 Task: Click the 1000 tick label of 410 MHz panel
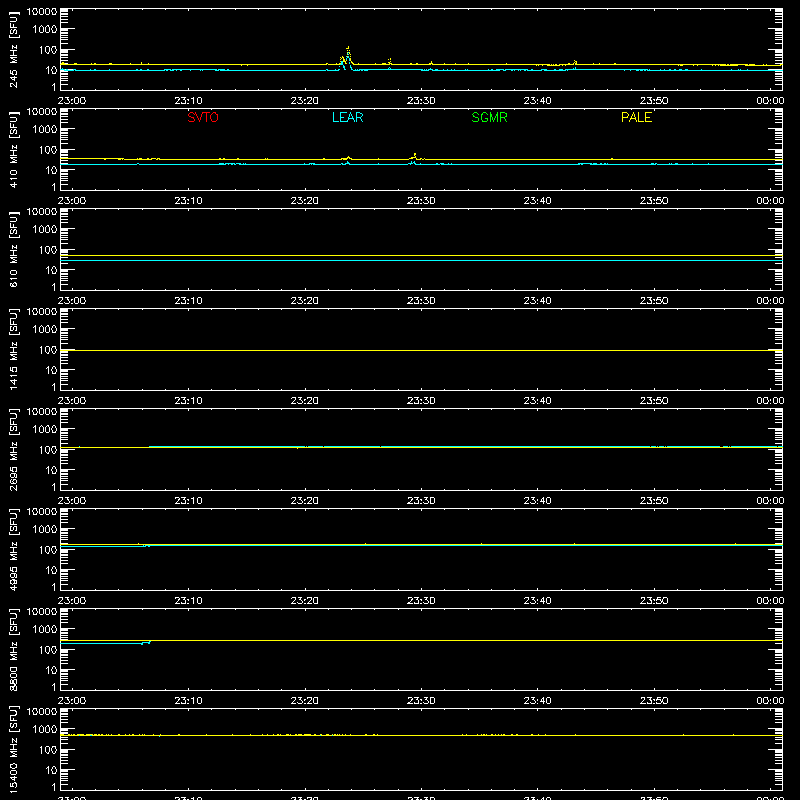45,130
